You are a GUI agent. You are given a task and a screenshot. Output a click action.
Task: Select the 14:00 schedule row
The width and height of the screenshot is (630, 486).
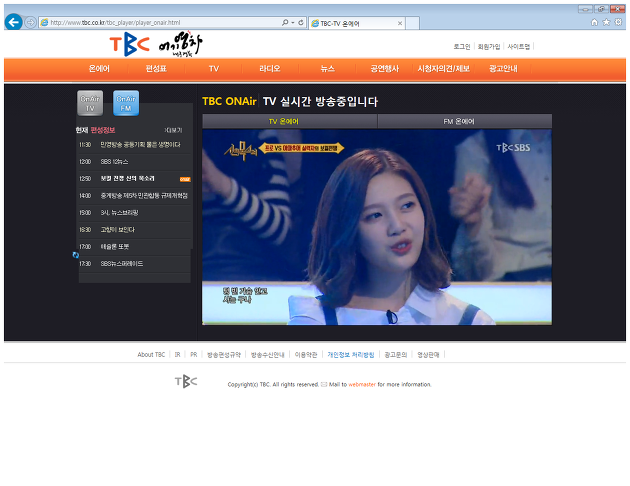(134, 196)
